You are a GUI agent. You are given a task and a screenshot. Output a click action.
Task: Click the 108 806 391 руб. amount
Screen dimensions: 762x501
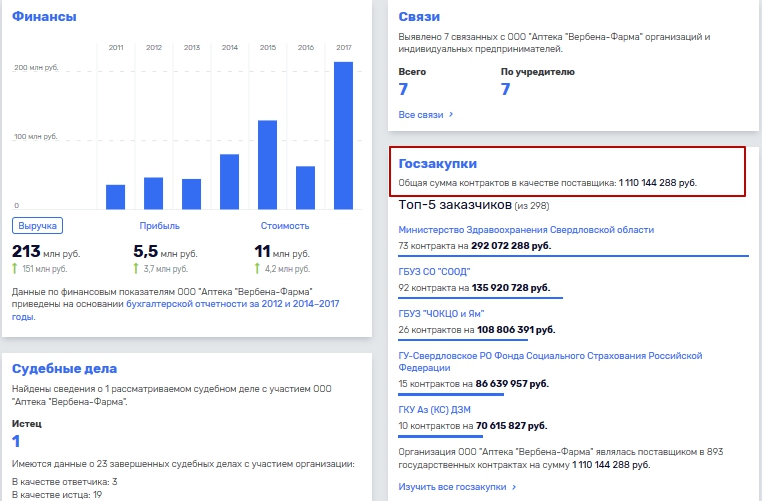516,329
